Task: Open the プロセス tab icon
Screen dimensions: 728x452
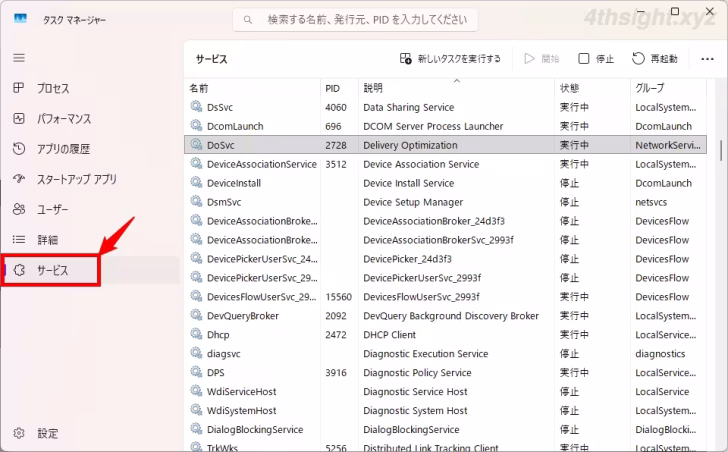Action: click(x=19, y=88)
